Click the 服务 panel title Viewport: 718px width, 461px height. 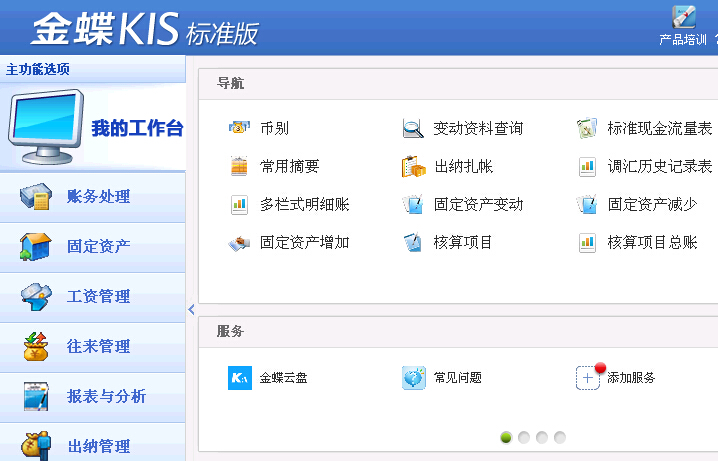230,331
